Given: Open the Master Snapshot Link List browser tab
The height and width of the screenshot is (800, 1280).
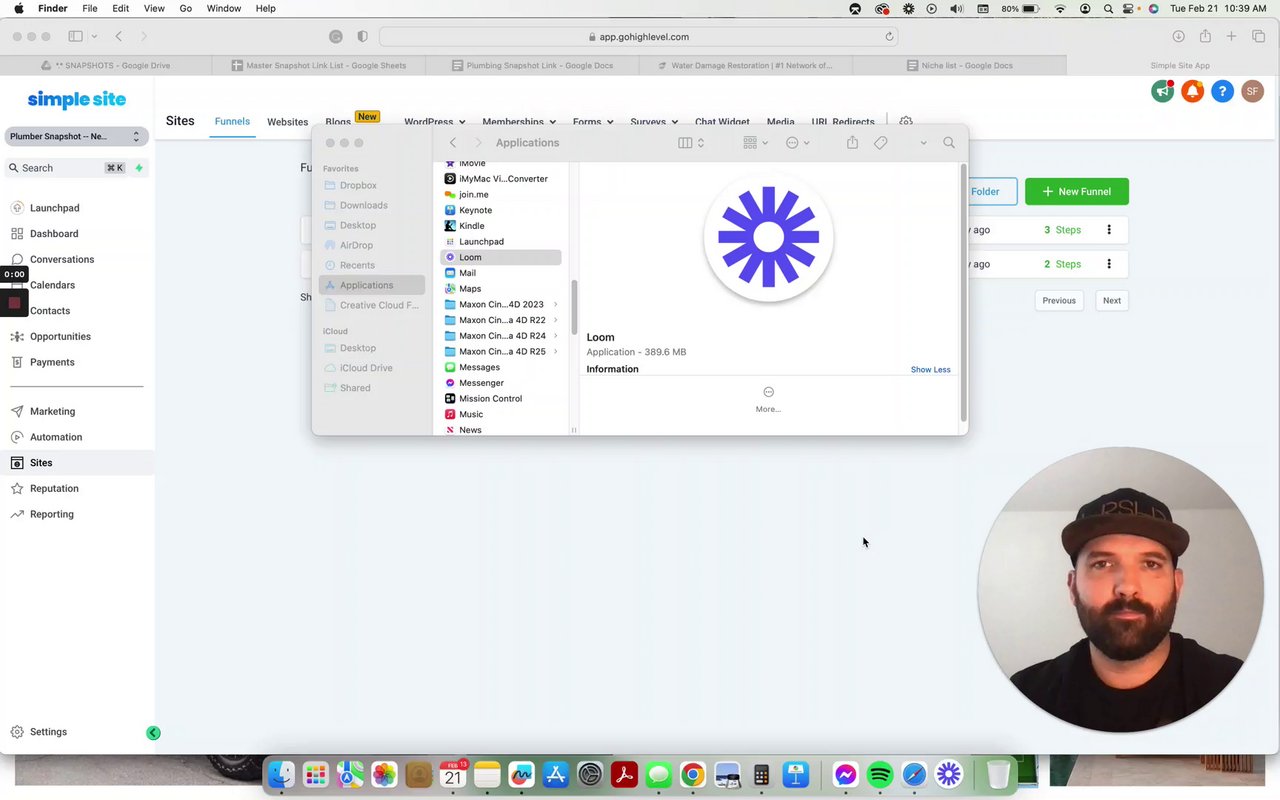Looking at the screenshot, I should click(x=318, y=65).
